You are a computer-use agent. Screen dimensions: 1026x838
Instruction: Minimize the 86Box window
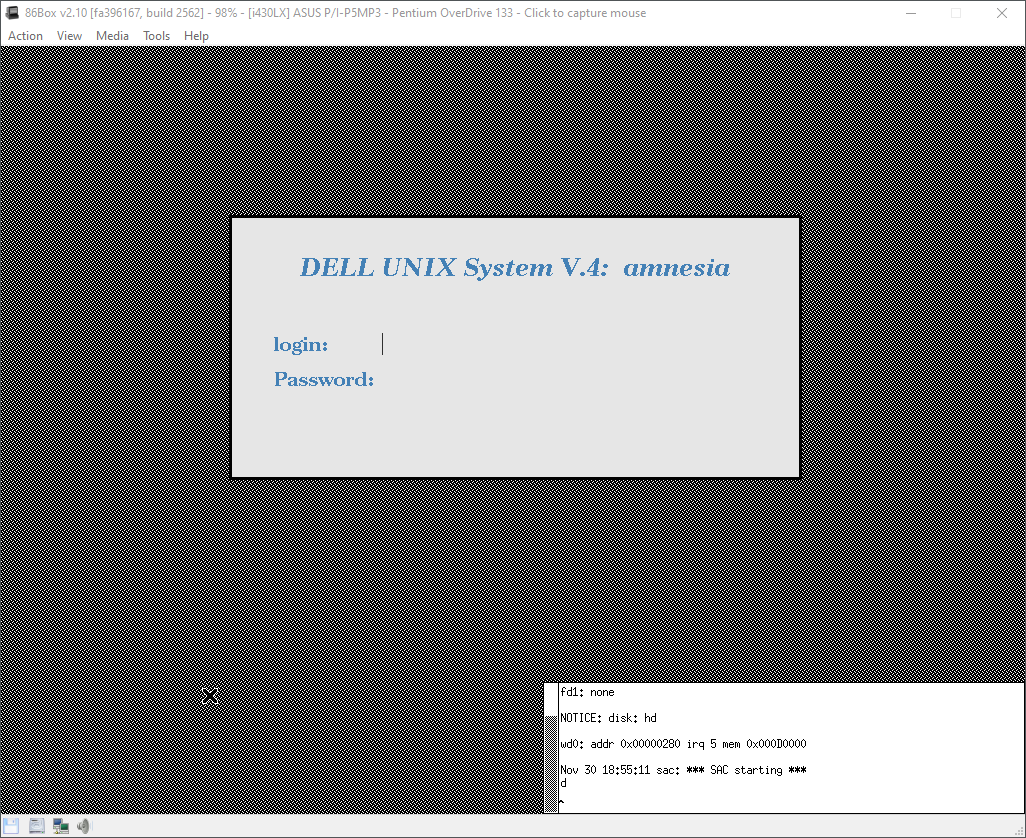[x=911, y=13]
